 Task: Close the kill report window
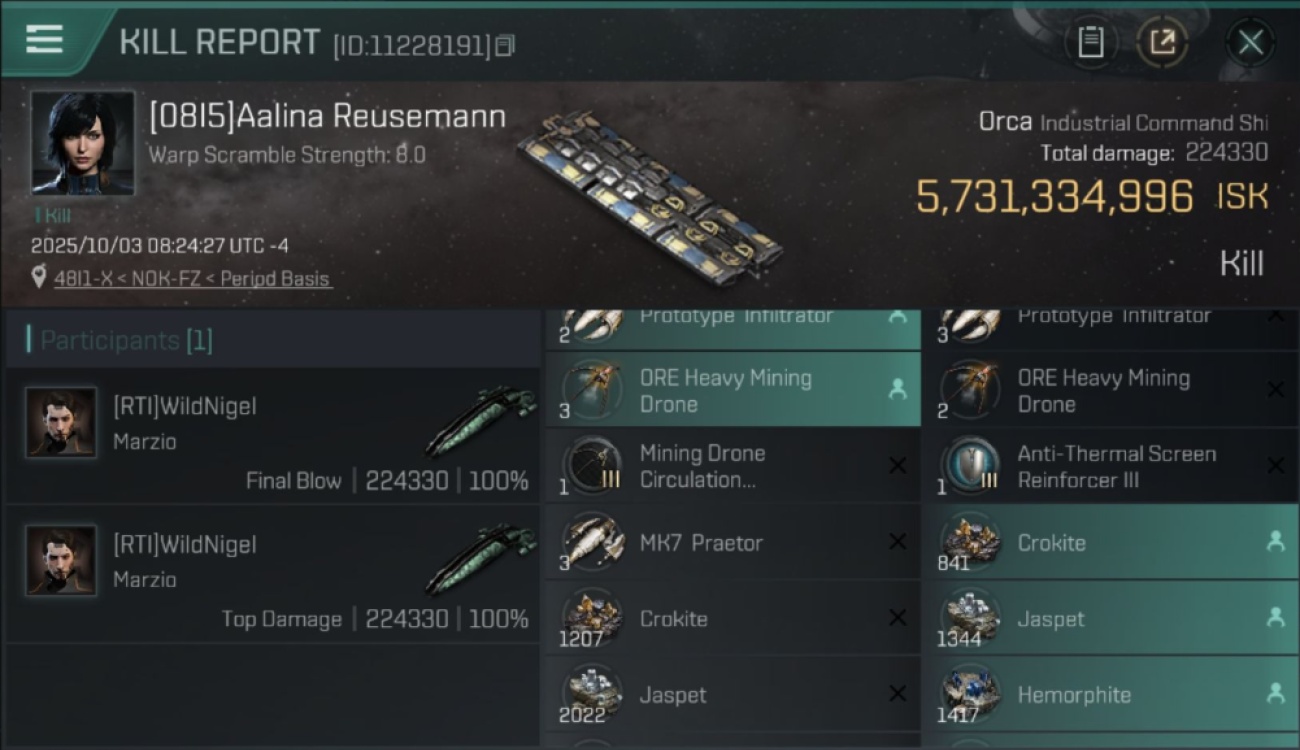coord(1250,42)
